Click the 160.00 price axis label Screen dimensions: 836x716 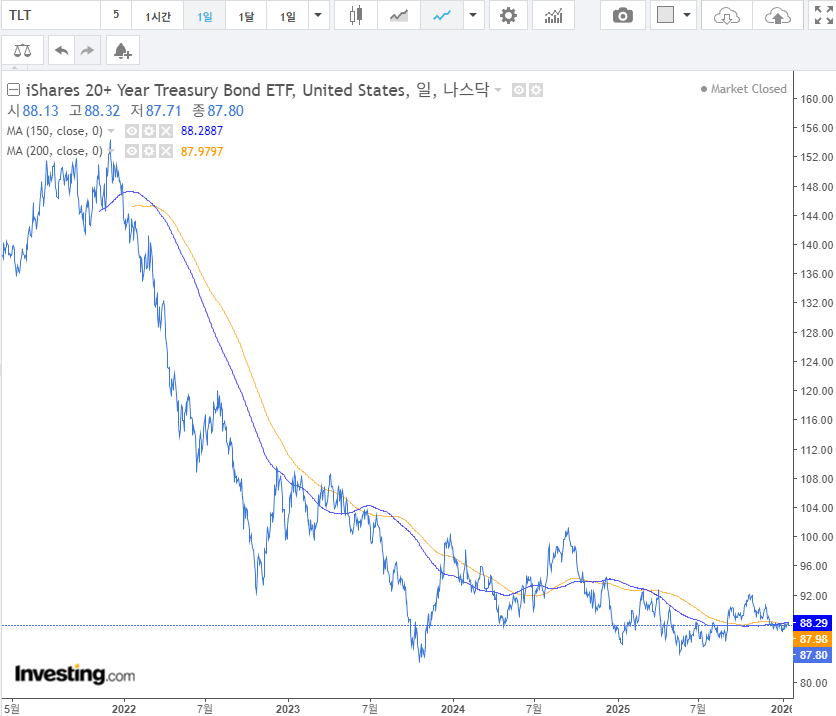[x=816, y=99]
